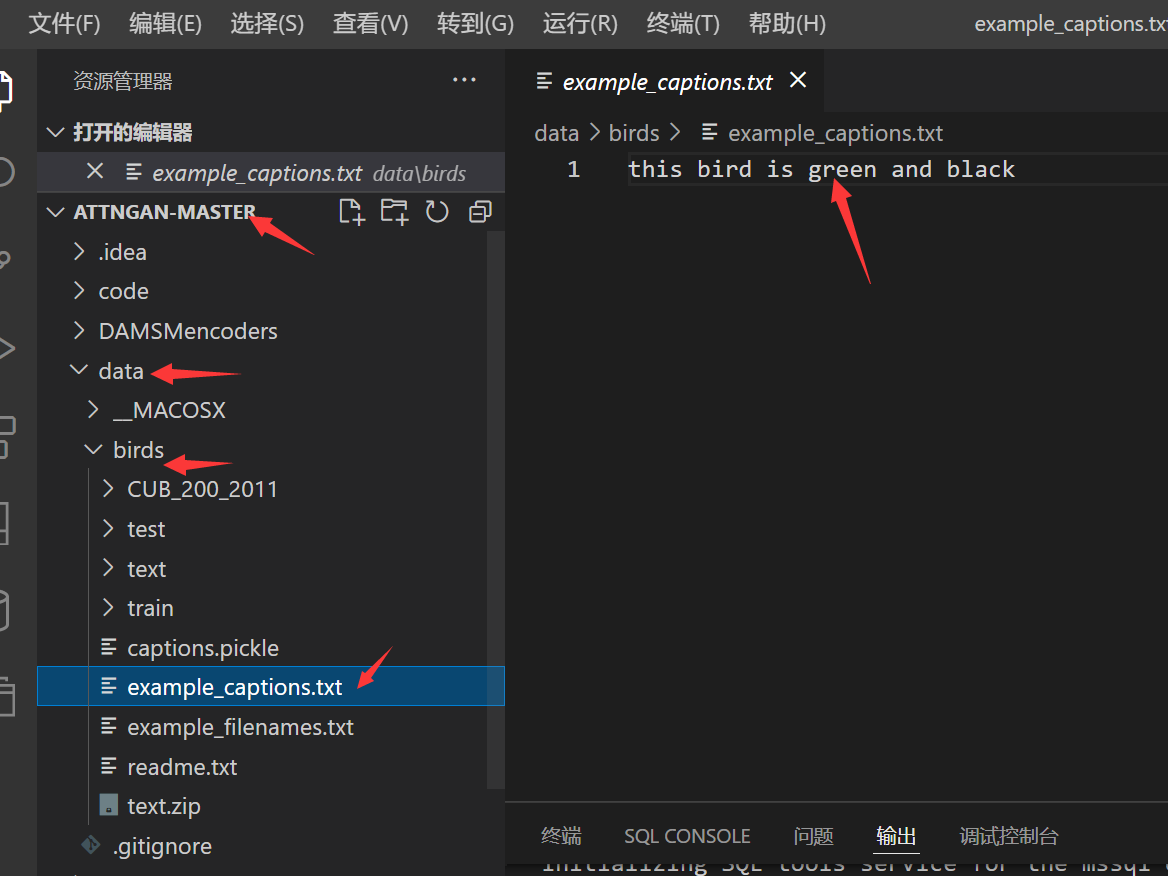Select the example_captions.txt editor tab
This screenshot has width=1168, height=876.
point(667,81)
